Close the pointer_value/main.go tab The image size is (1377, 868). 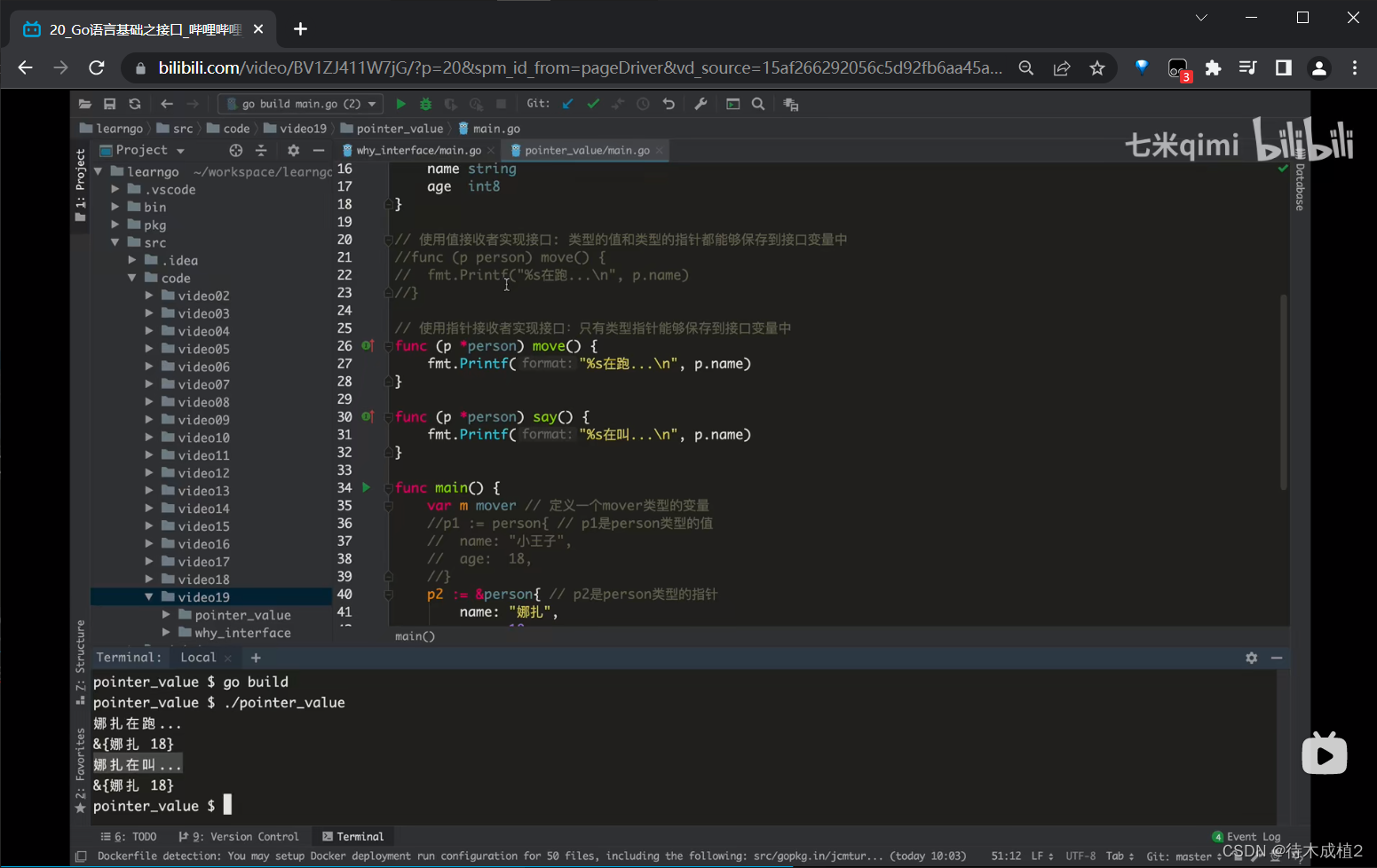tap(660, 151)
